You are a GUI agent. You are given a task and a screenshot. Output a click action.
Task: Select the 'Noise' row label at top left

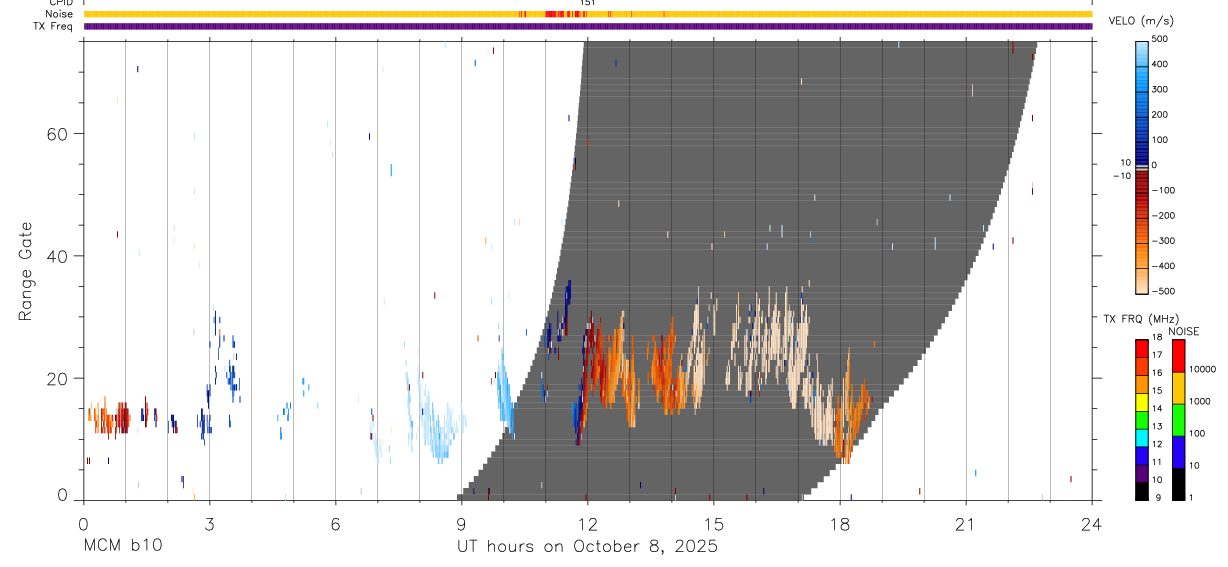pyautogui.click(x=59, y=14)
